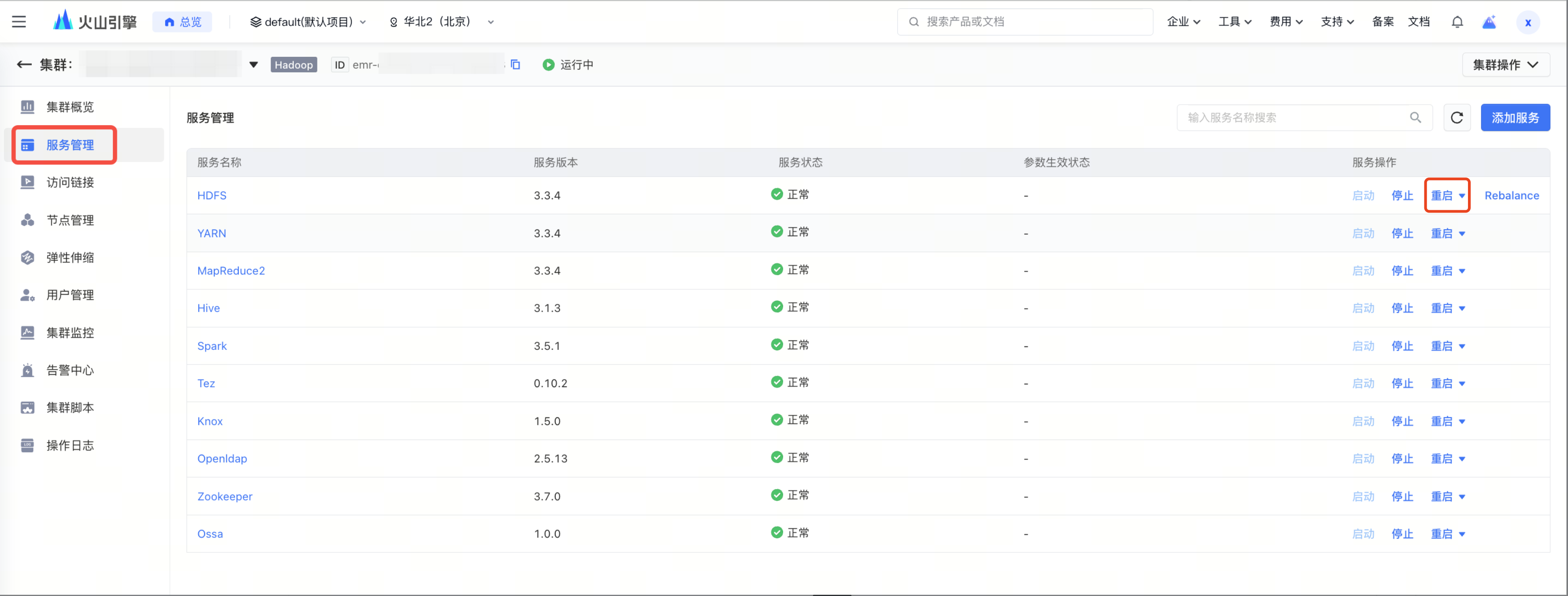Open the 费用 top menu
The width and height of the screenshot is (1568, 596).
[1286, 22]
